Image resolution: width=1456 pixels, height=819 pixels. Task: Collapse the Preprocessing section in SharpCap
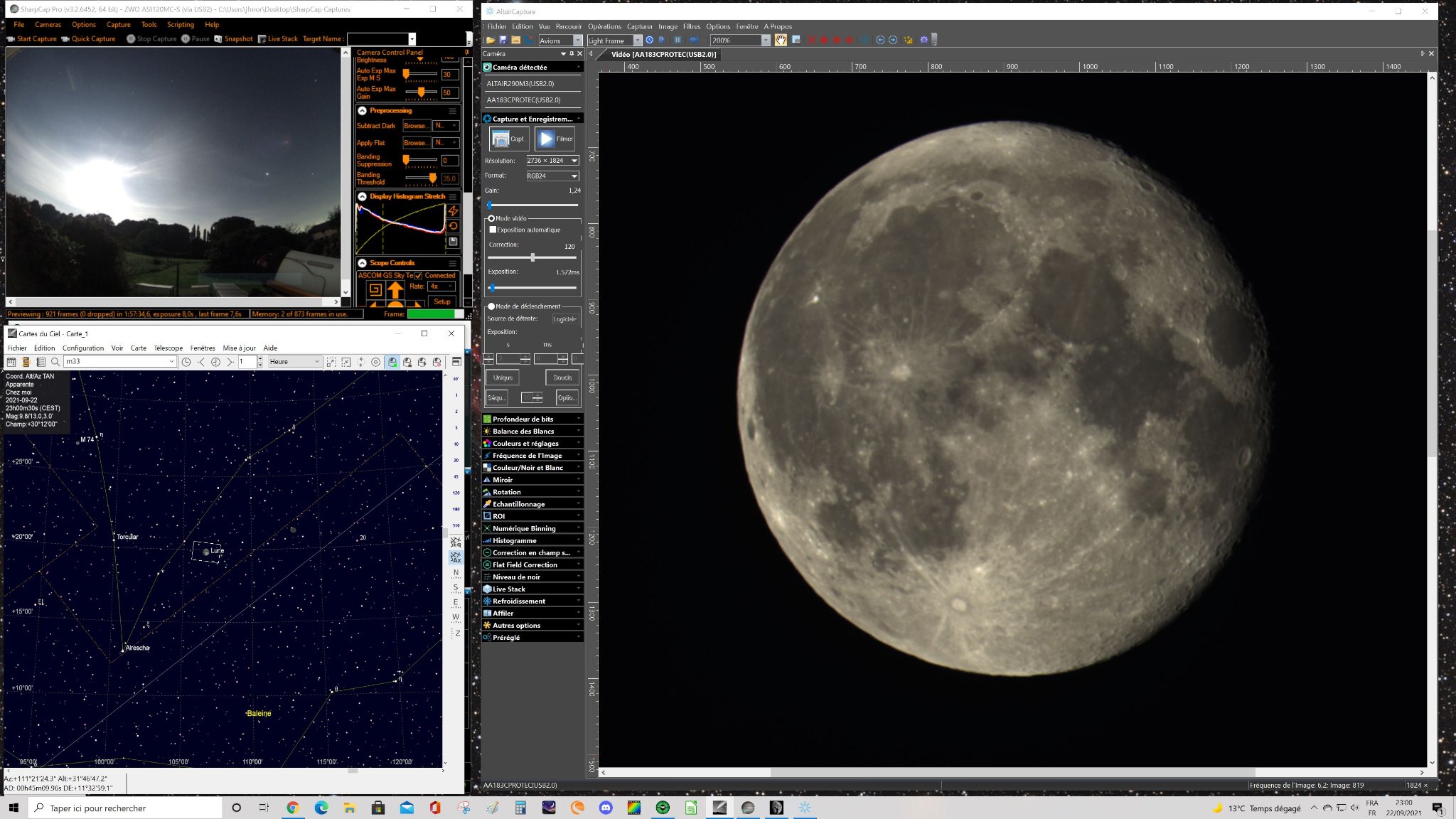pyautogui.click(x=363, y=111)
